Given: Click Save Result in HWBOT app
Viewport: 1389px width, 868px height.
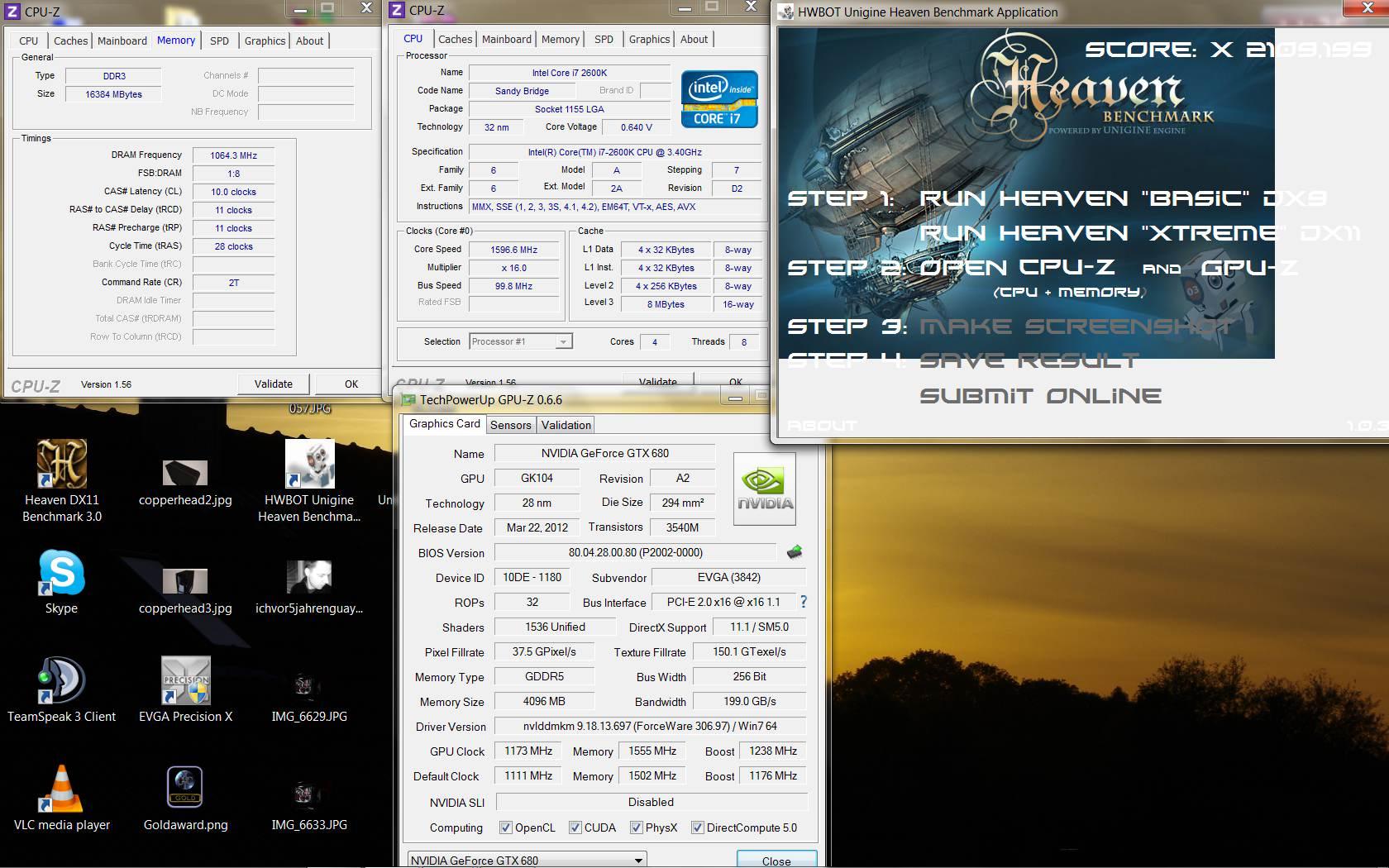Looking at the screenshot, I should (1029, 360).
